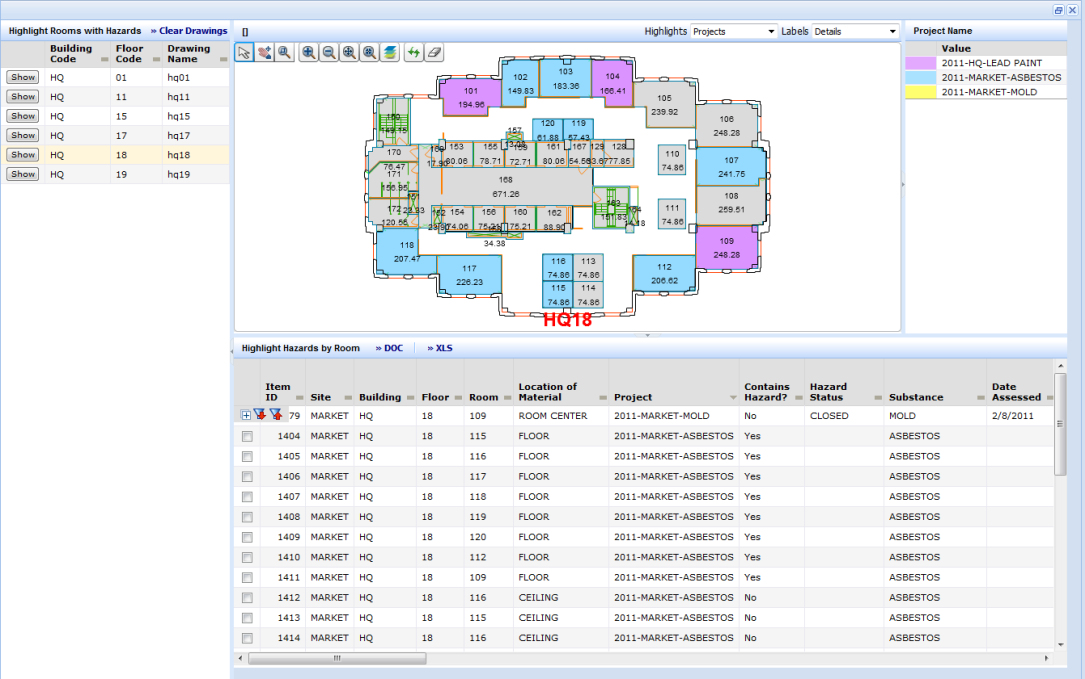Click the Value header in legend
The width and height of the screenshot is (1085, 679).
click(956, 48)
